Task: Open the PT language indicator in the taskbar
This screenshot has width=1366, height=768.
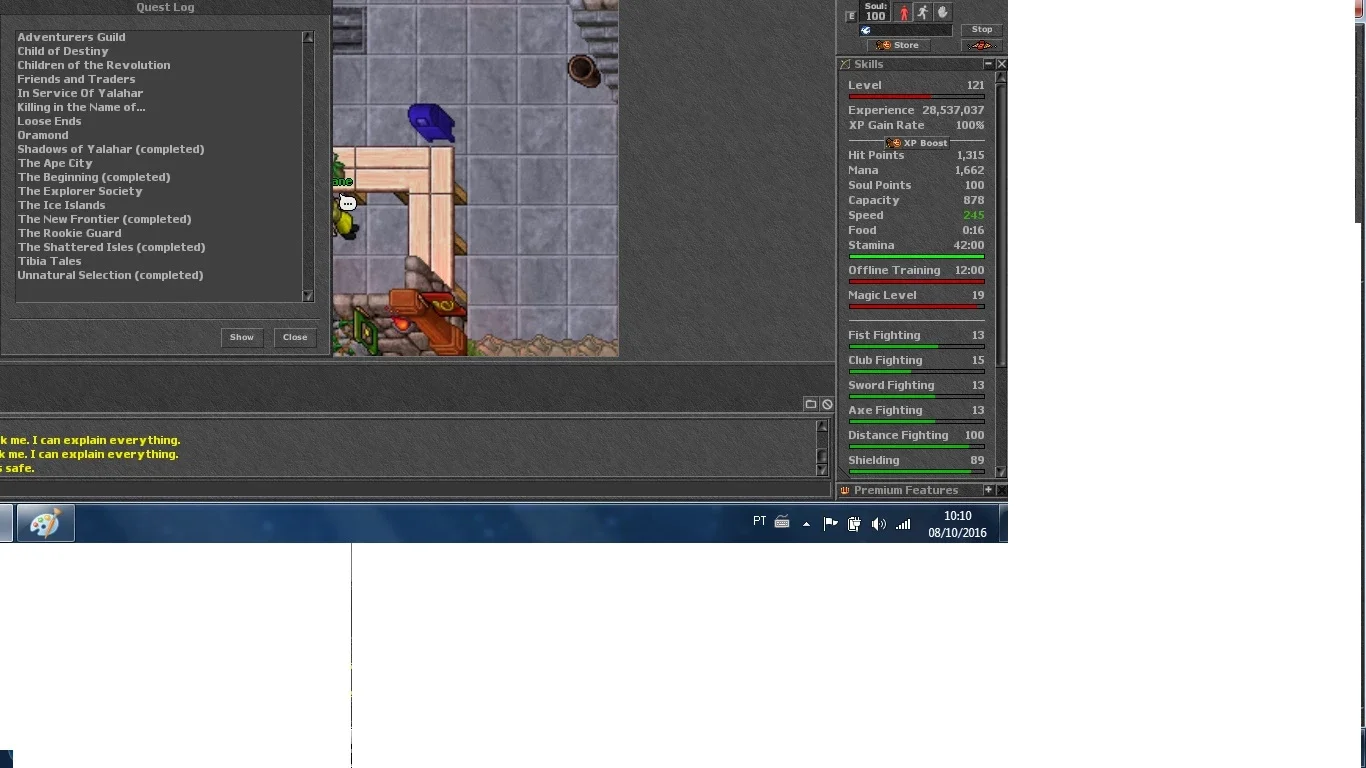Action: 759,521
